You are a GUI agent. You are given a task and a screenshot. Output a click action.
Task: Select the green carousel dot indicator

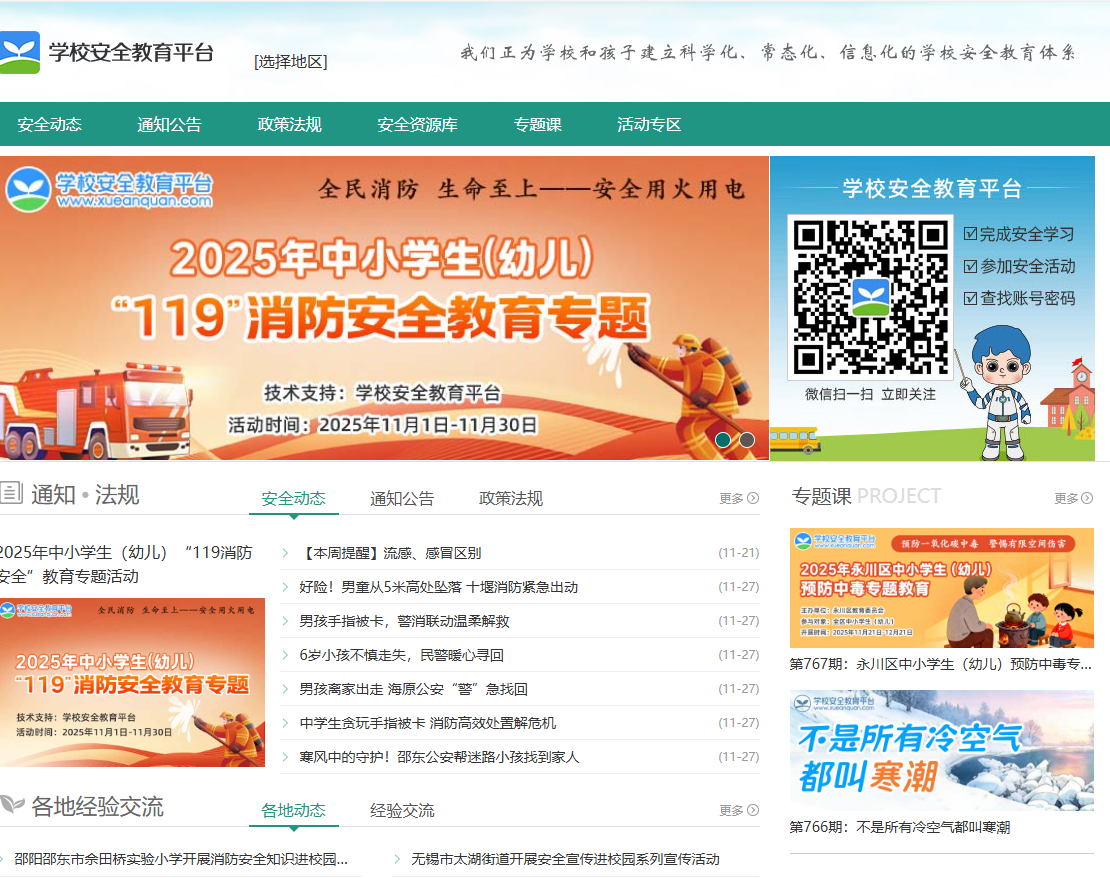coord(724,438)
